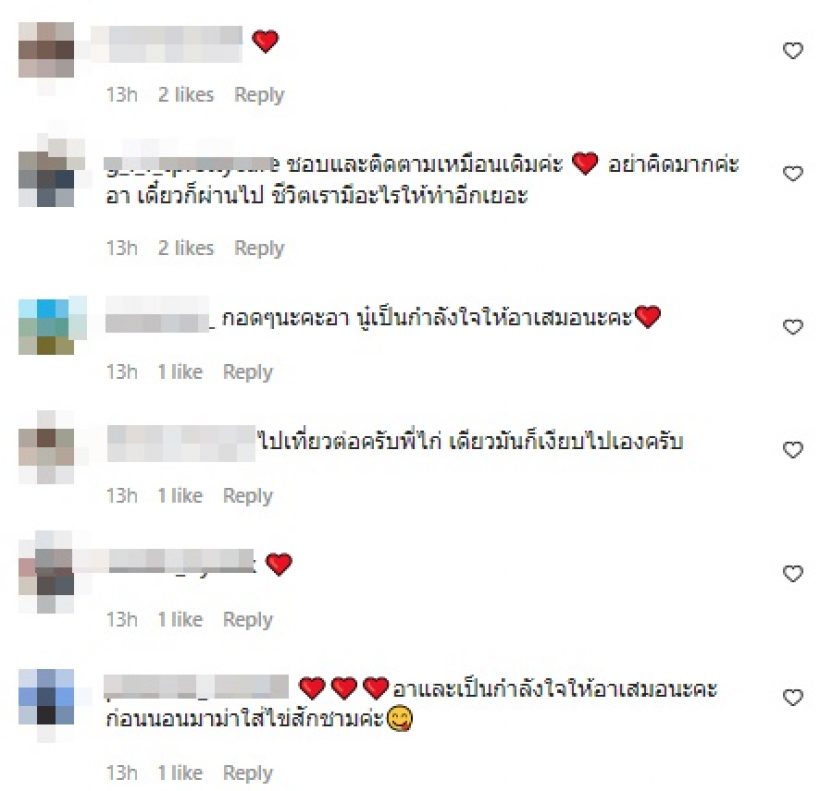Like the ไปเที่ยวต่อครับพี่ไก่ comment
This screenshot has height=791, width=820.
click(x=793, y=450)
